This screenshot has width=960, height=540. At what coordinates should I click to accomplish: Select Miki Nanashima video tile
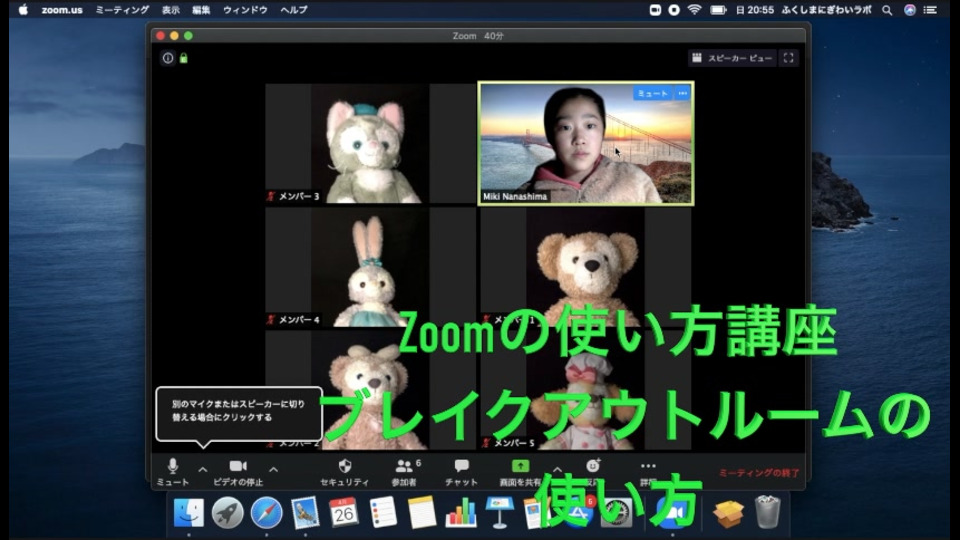(x=586, y=143)
